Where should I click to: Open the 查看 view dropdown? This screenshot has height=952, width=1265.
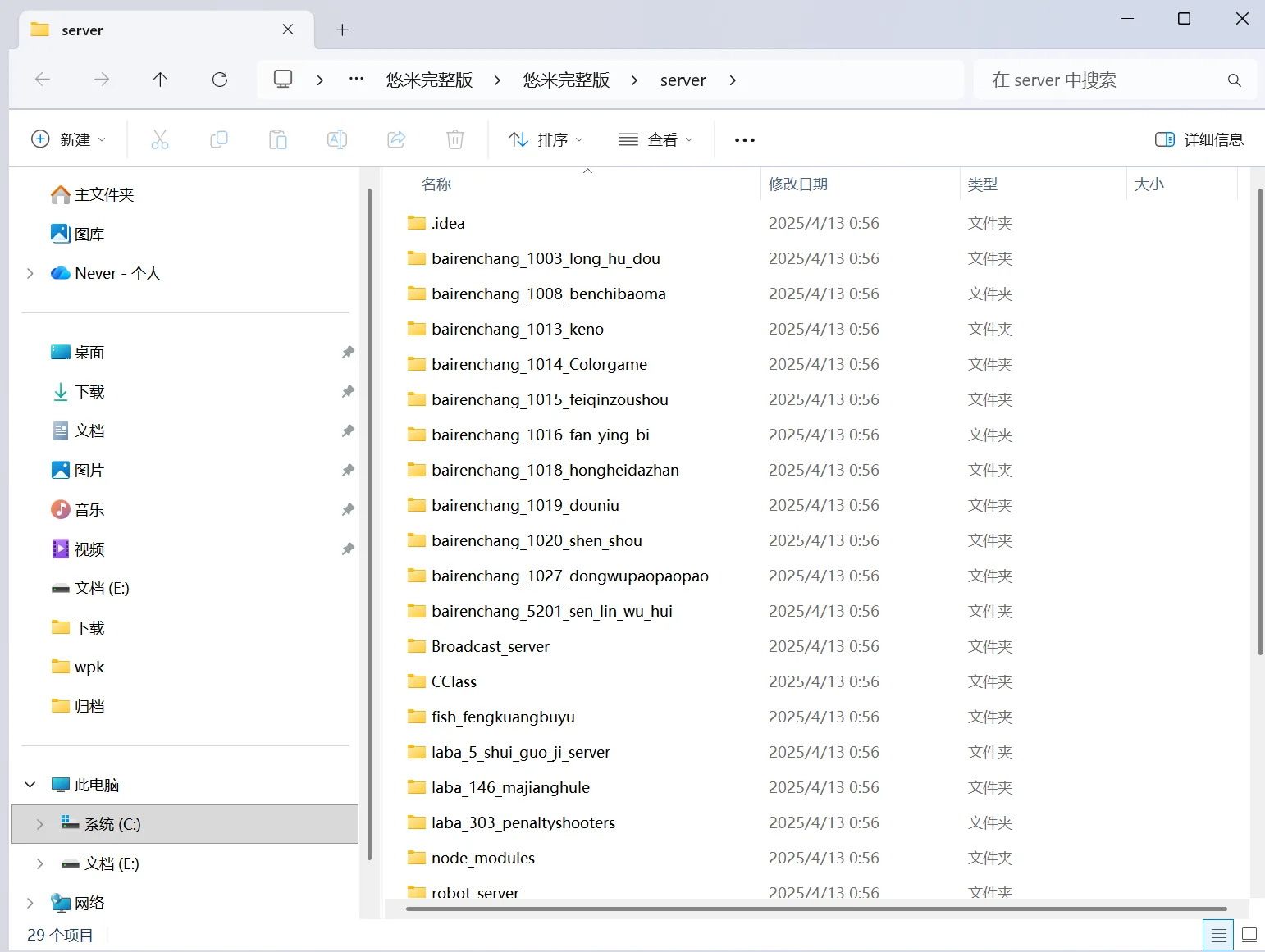[x=655, y=139]
